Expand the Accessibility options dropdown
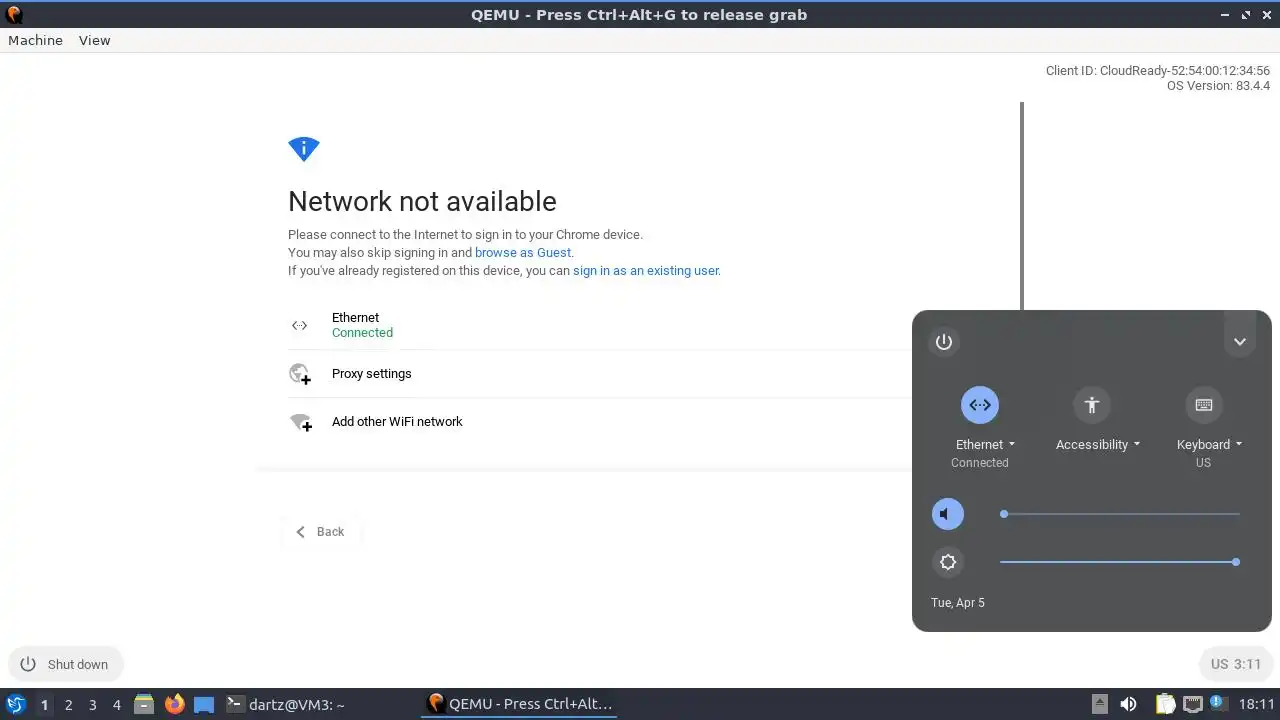1280x720 pixels. tap(1098, 444)
